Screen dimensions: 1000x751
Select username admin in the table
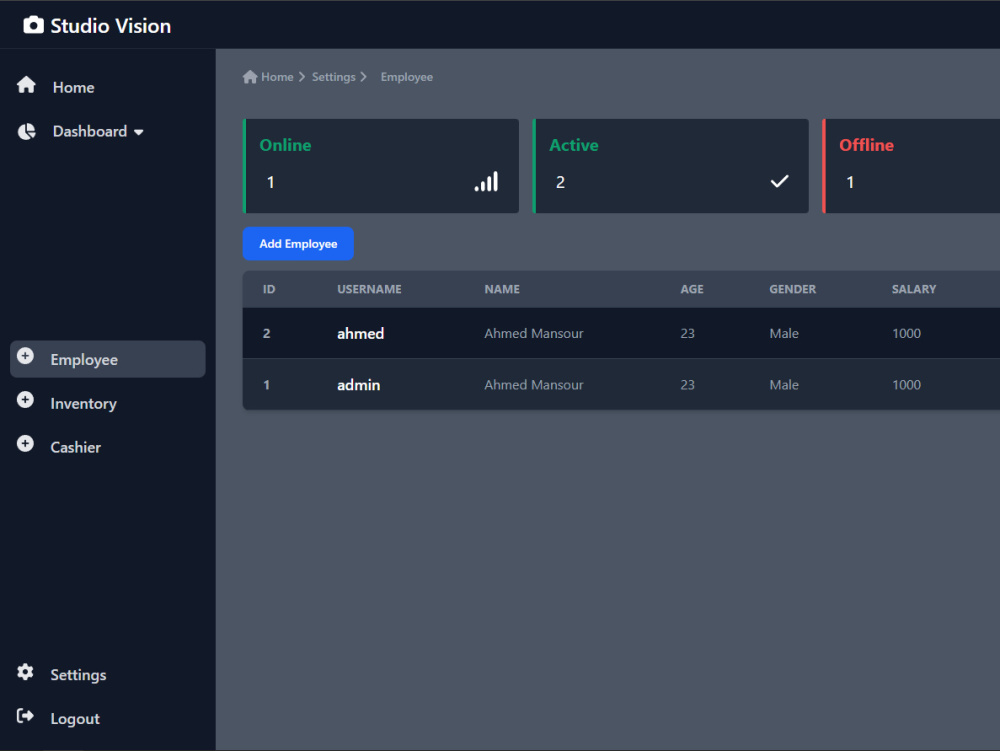coord(358,384)
